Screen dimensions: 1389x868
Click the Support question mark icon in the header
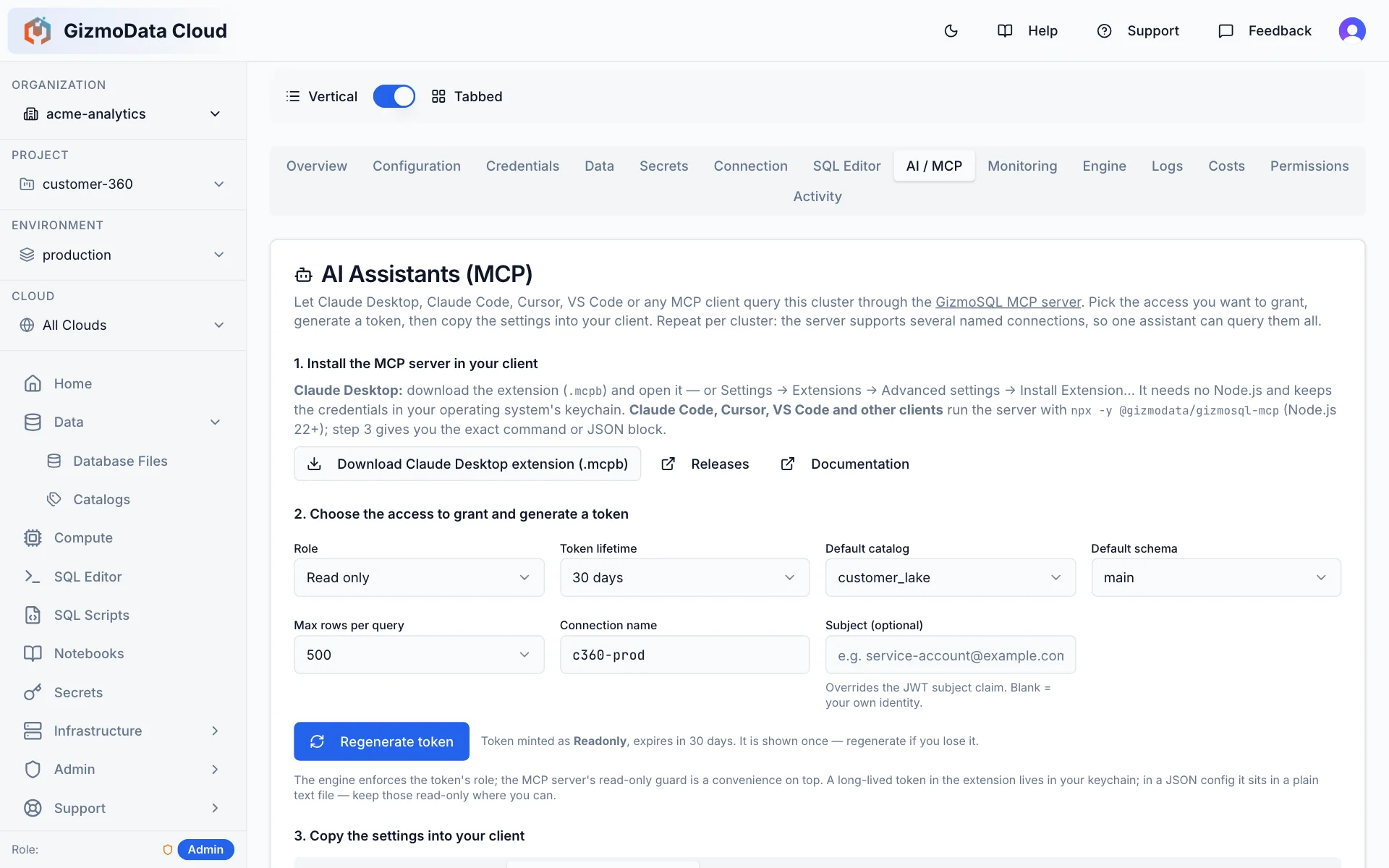tap(1104, 30)
